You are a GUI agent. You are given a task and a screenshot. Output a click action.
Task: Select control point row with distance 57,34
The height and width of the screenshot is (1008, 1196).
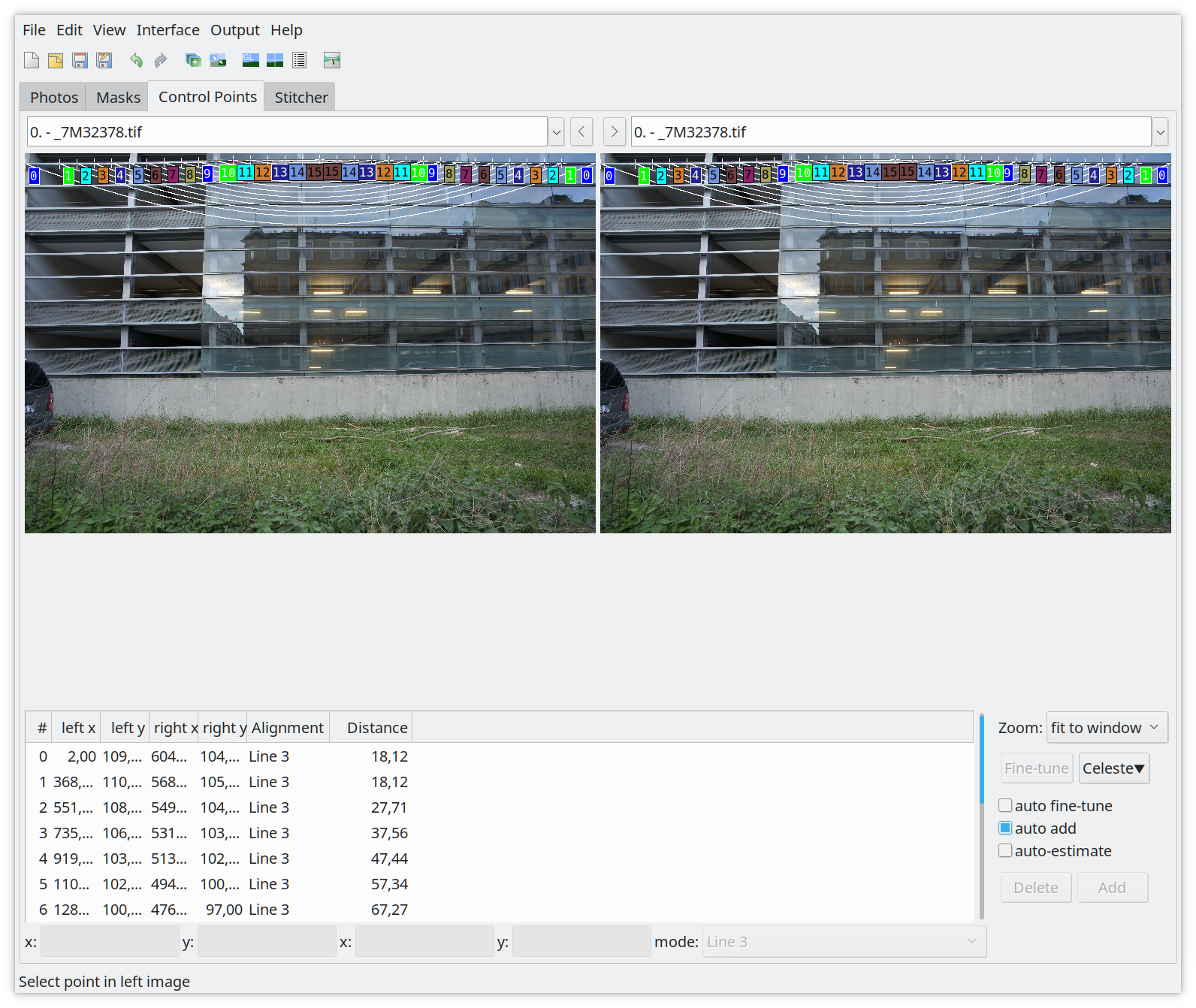coord(500,884)
